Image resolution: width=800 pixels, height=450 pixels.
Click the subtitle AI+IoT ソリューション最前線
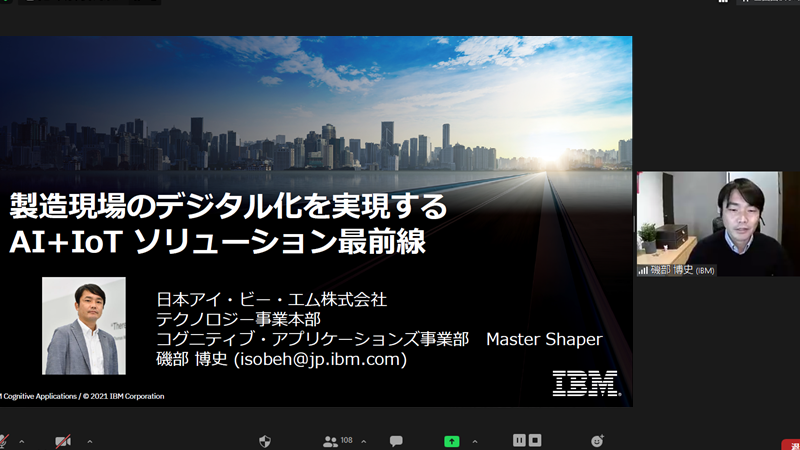pos(218,241)
